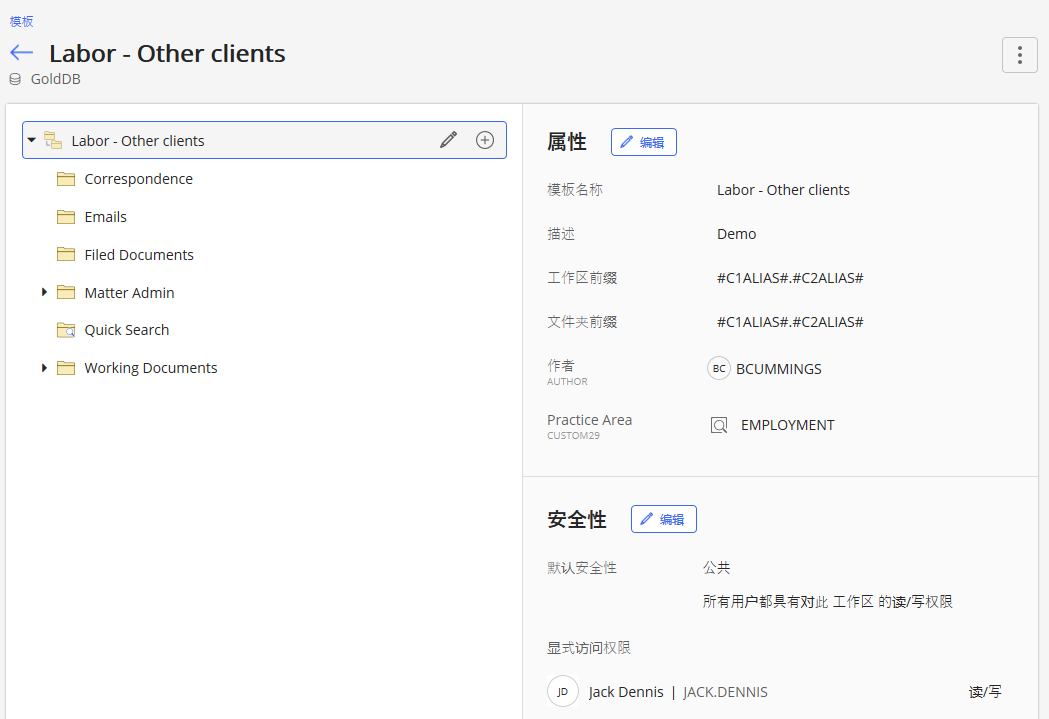Select the Quick Search tree item
The width and height of the screenshot is (1049, 719).
point(126,330)
